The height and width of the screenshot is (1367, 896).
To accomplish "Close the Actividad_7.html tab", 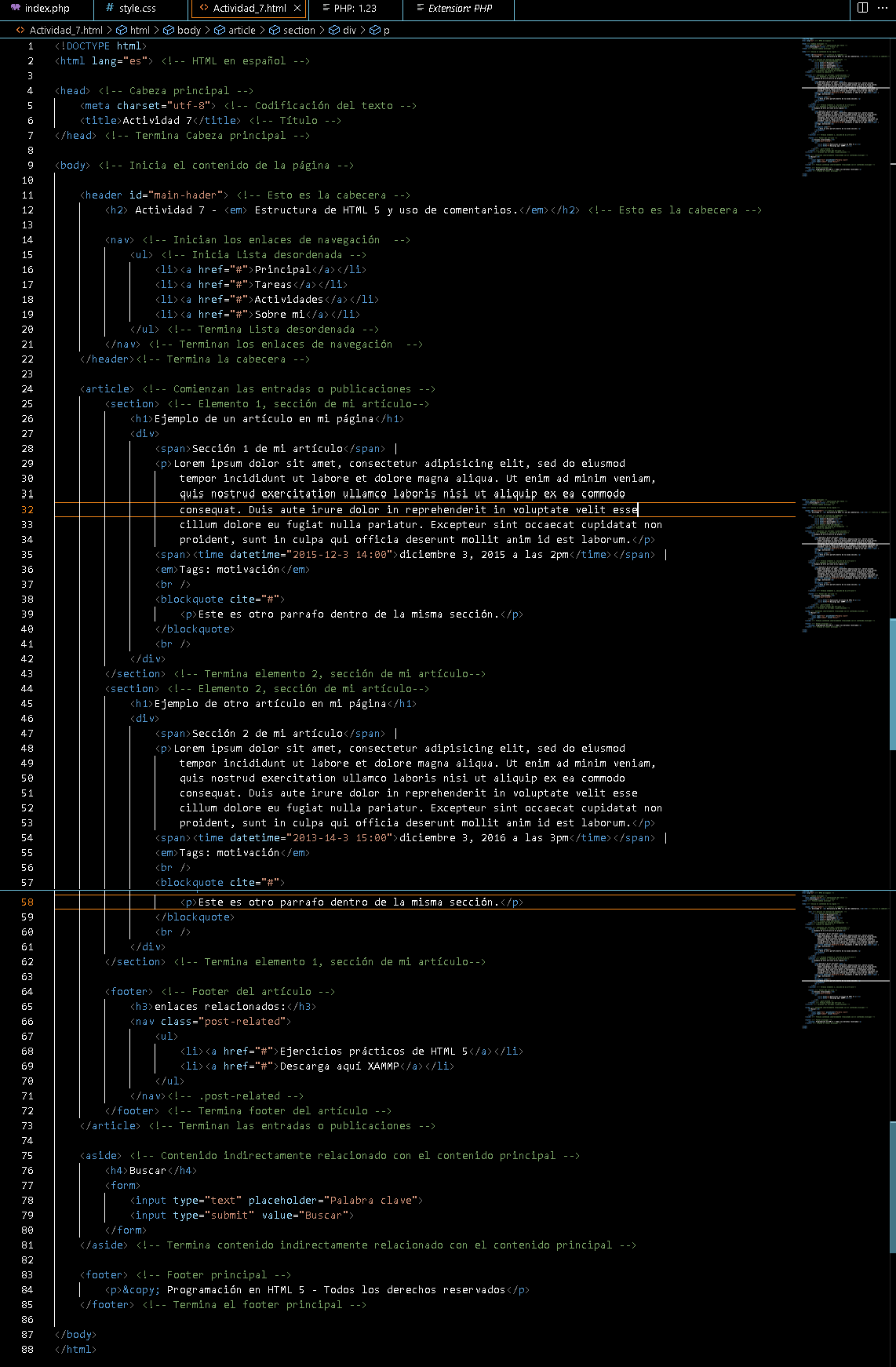I will pyautogui.click(x=297, y=9).
